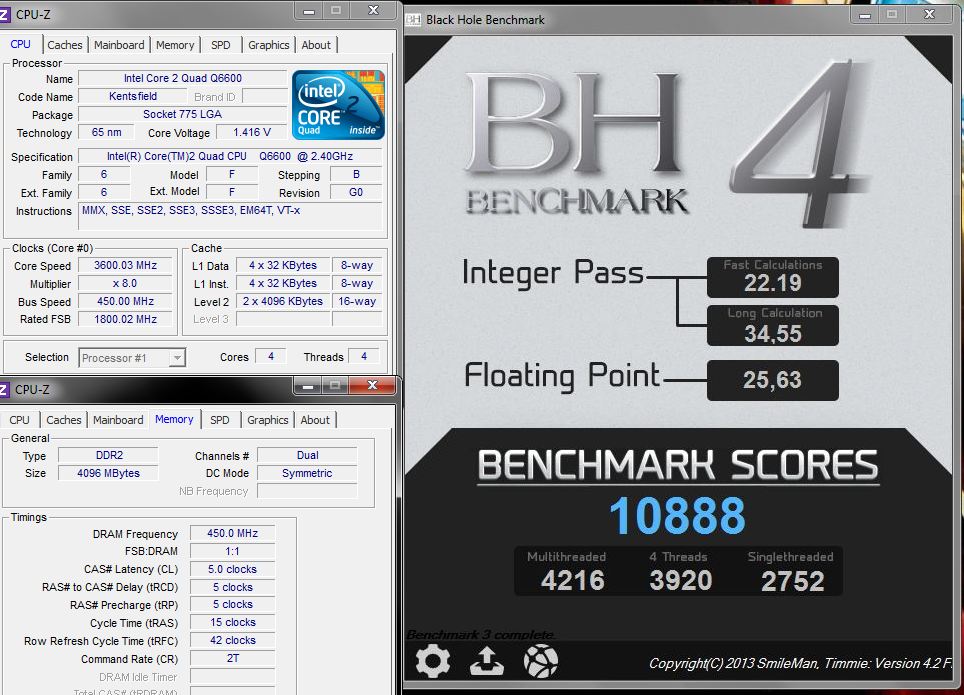The height and width of the screenshot is (695, 964).
Task: Click the Command Rate value 2T
Action: click(232, 658)
